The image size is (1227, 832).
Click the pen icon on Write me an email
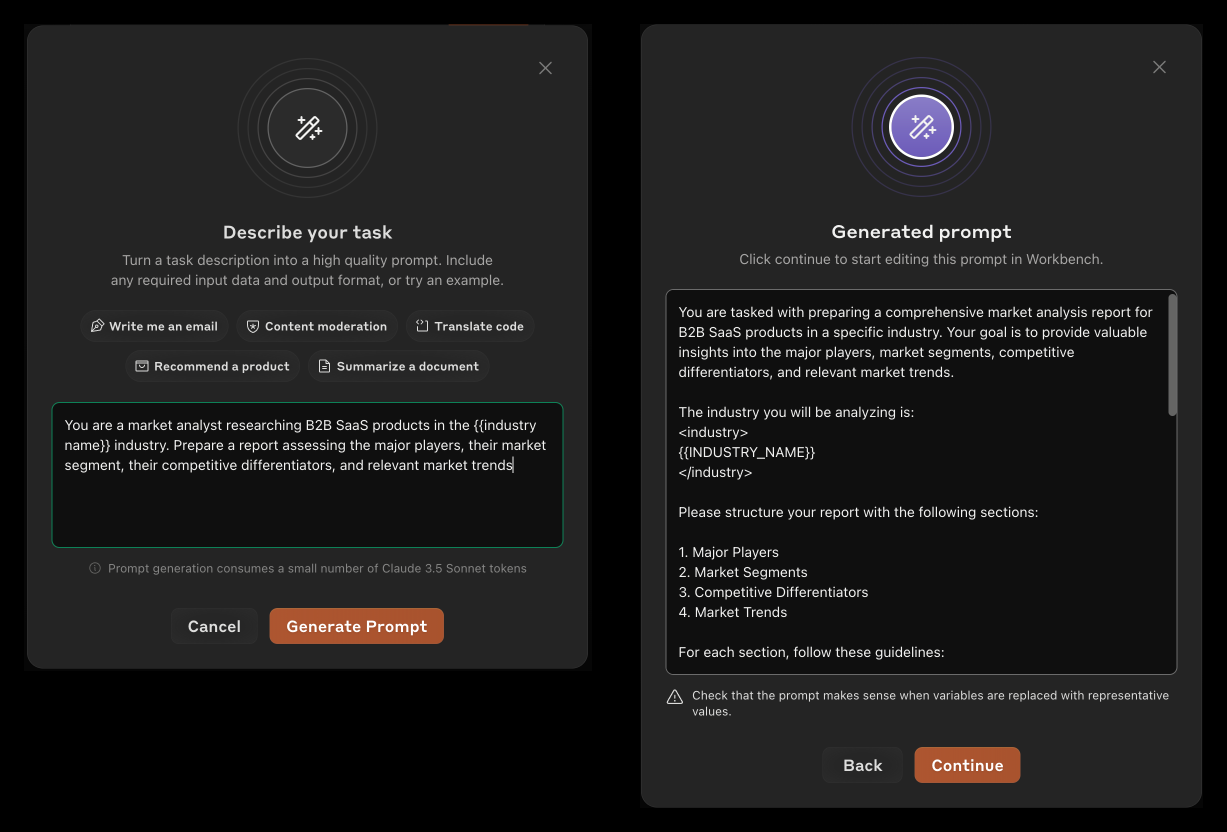(x=97, y=326)
